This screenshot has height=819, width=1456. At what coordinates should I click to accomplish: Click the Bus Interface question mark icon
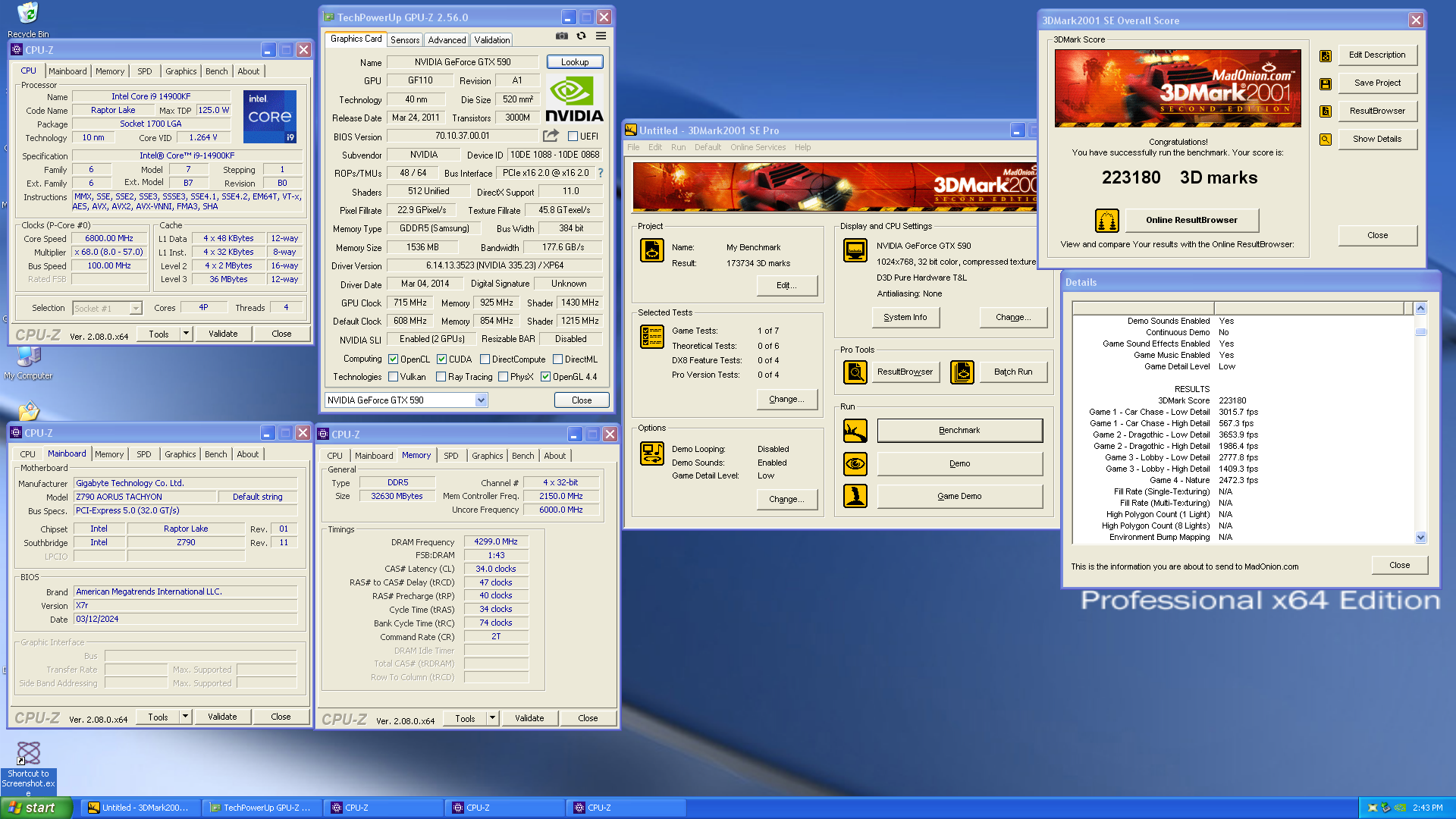[x=600, y=173]
